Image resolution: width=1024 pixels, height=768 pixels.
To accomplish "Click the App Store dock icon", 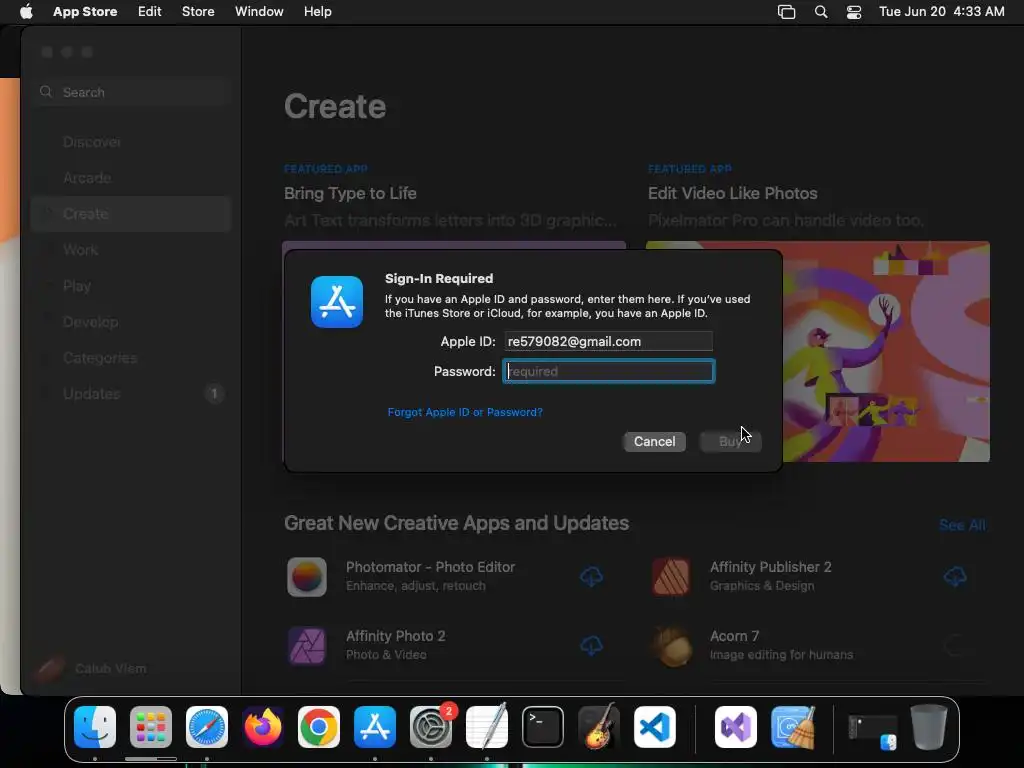I will coord(375,727).
